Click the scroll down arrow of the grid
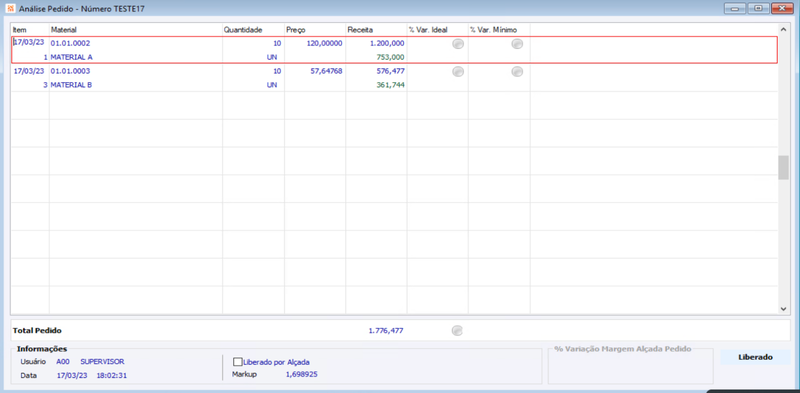 pos(783,308)
